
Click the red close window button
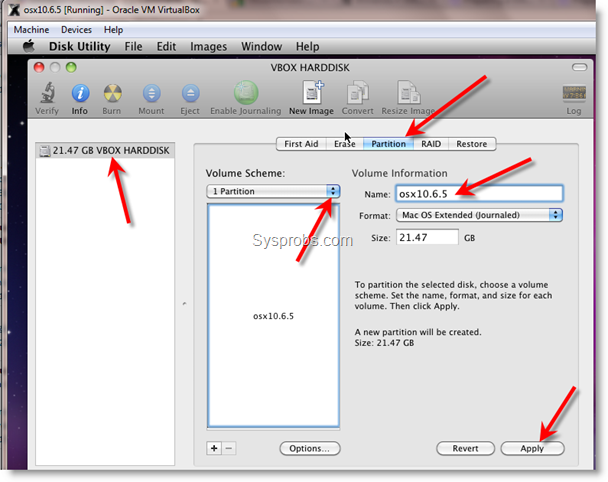click(39, 67)
